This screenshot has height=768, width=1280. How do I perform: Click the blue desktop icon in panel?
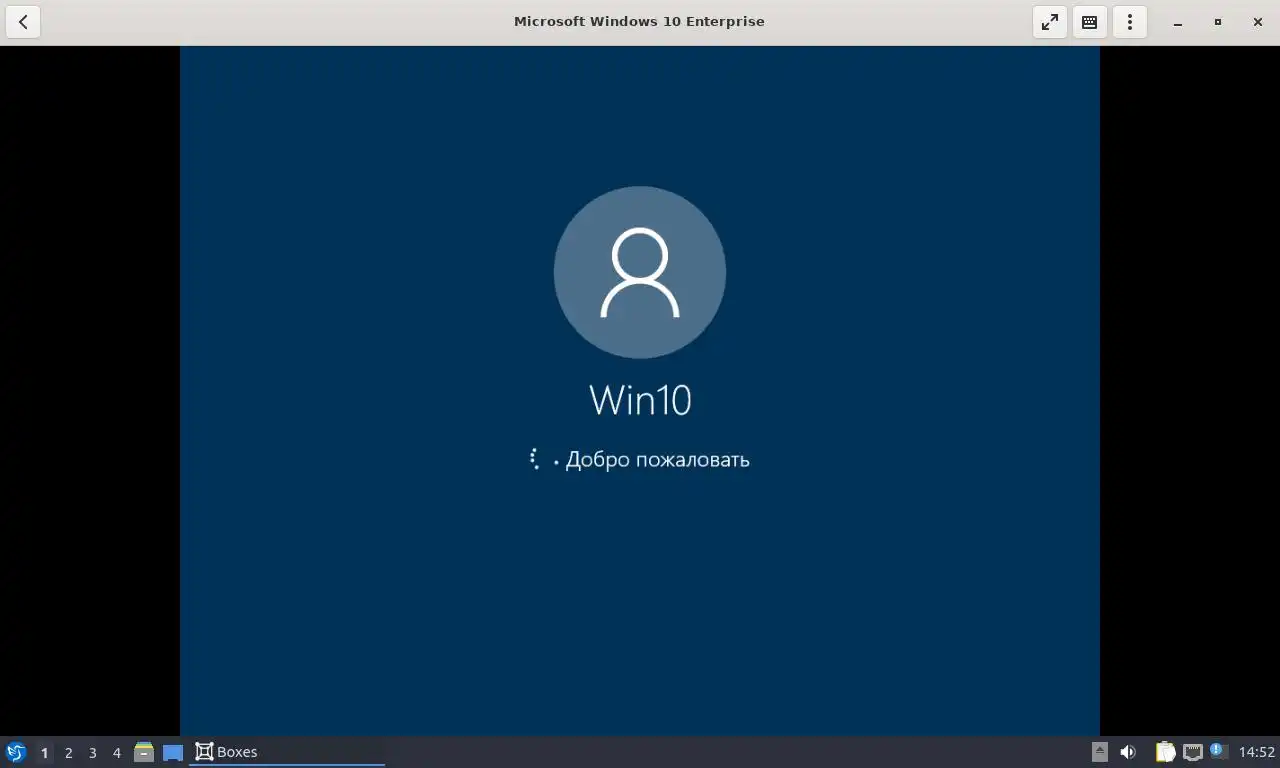click(x=173, y=752)
